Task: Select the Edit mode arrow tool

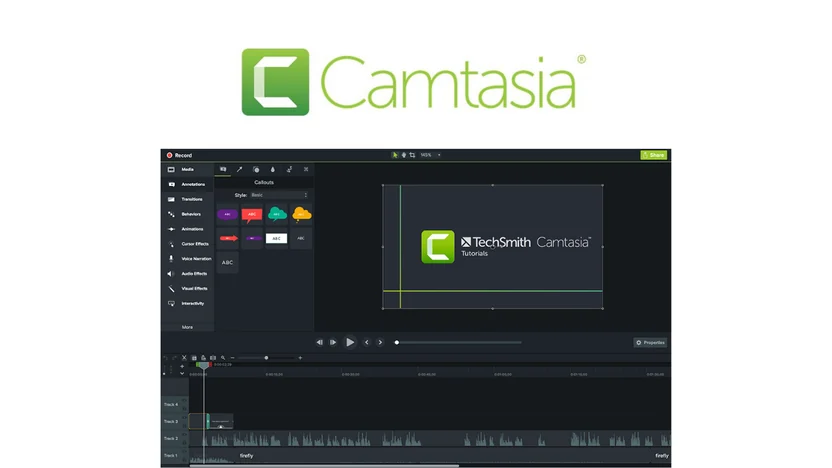Action: 395,155
